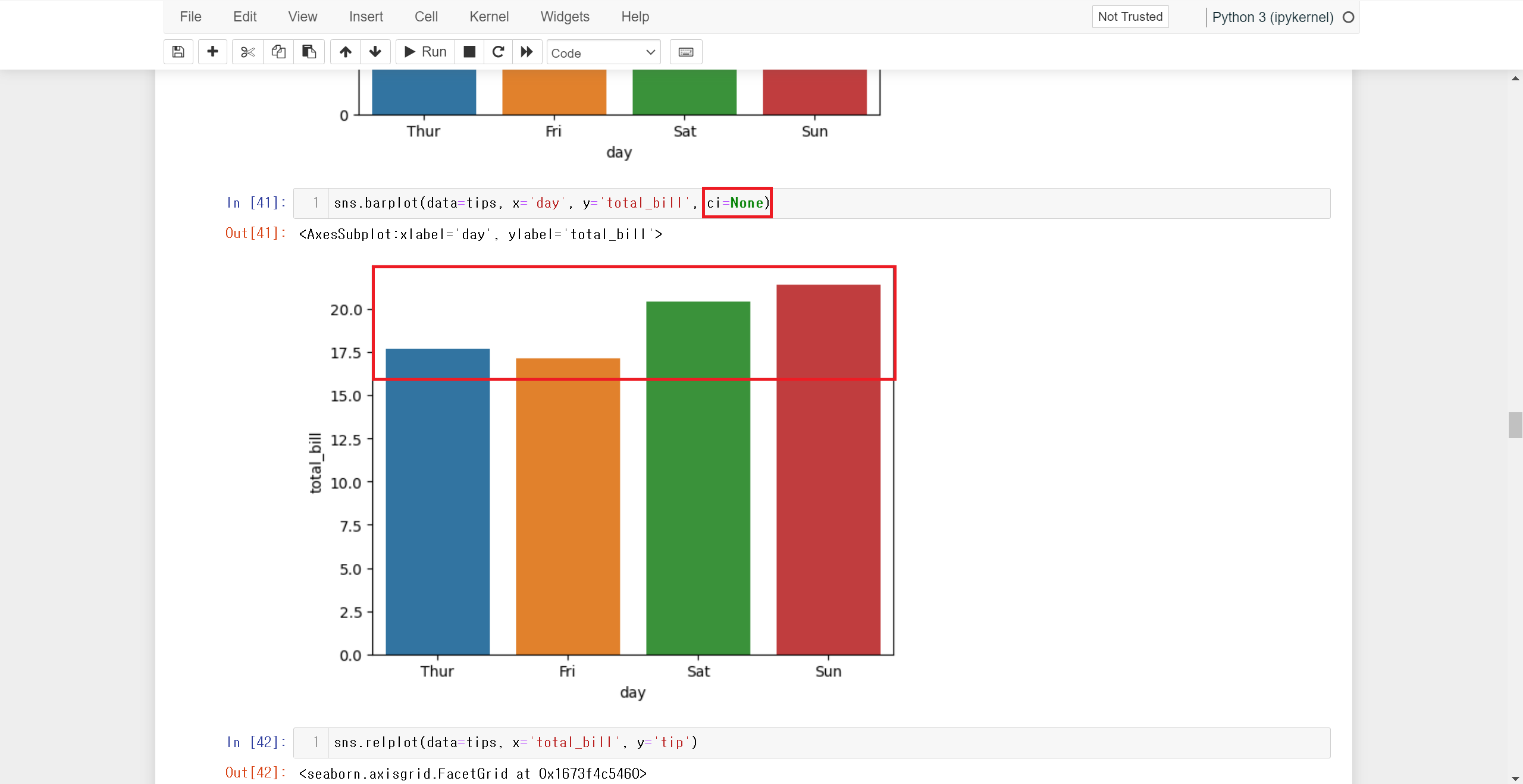
Task: Open the Cell menu
Action: pyautogui.click(x=426, y=17)
